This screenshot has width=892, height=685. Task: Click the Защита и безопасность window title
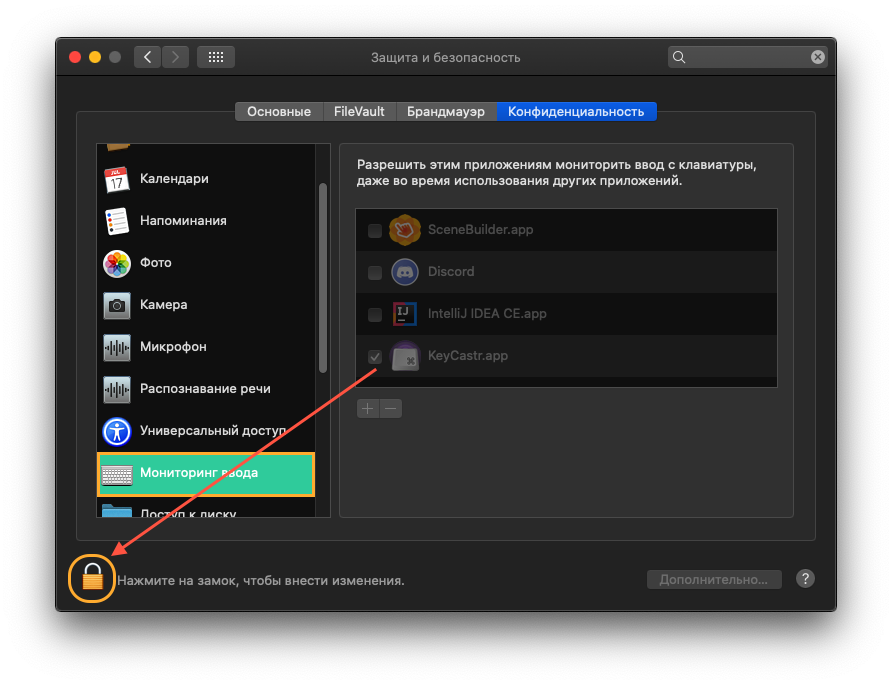446,57
